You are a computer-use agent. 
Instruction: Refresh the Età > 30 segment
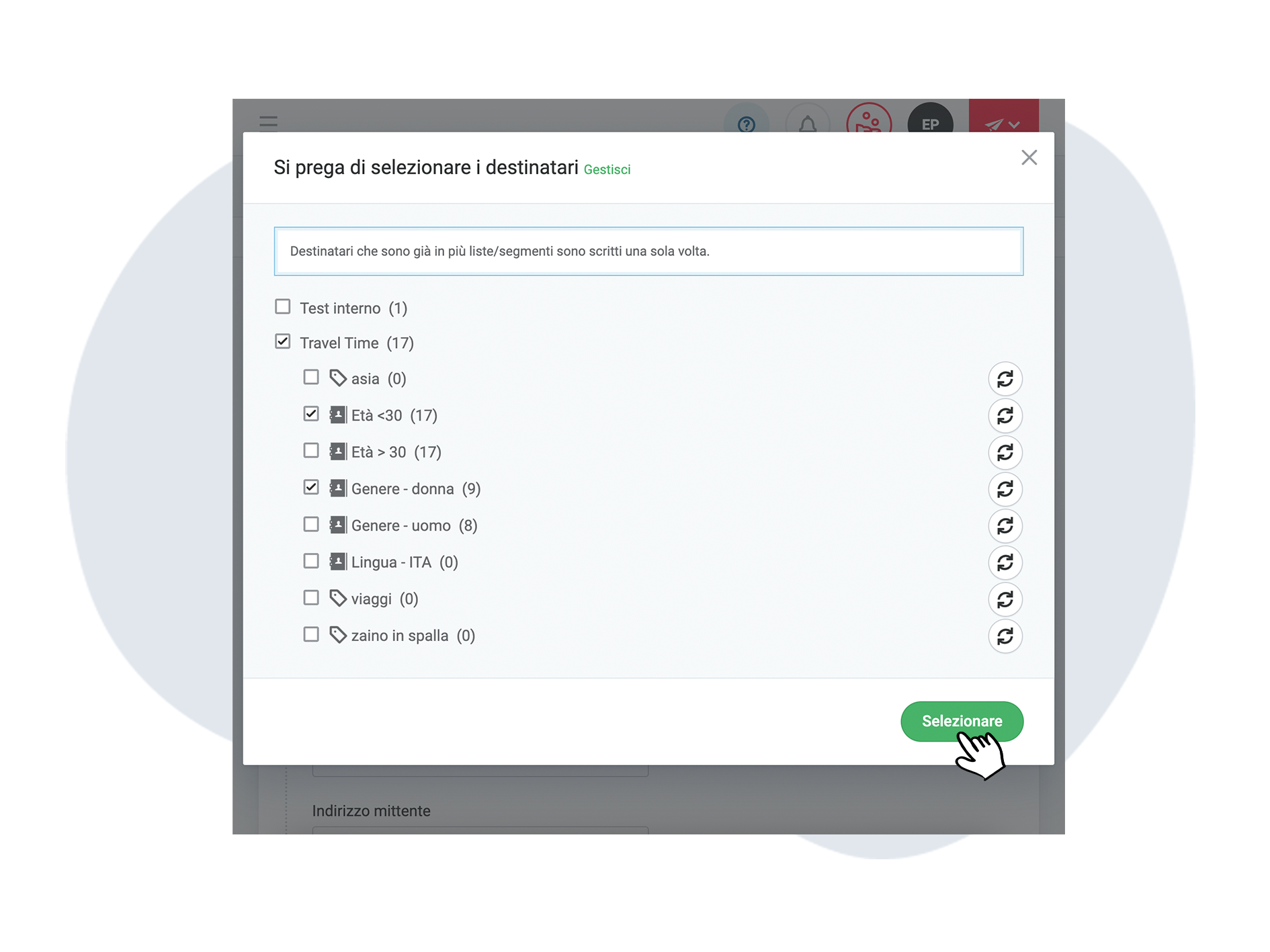click(1005, 453)
